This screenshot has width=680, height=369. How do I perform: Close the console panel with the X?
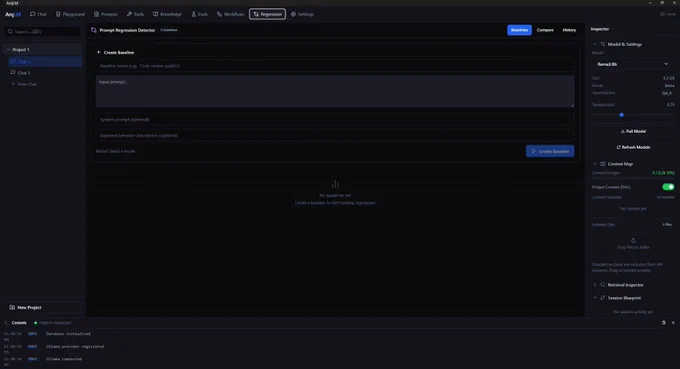tap(673, 323)
